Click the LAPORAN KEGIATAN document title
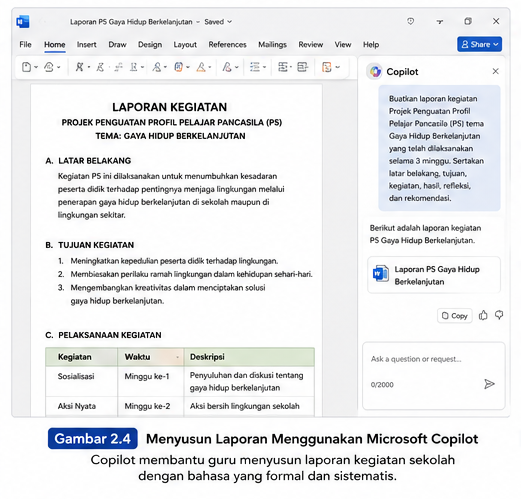Screen dimensions: 521x499 pyautogui.click(x=170, y=107)
